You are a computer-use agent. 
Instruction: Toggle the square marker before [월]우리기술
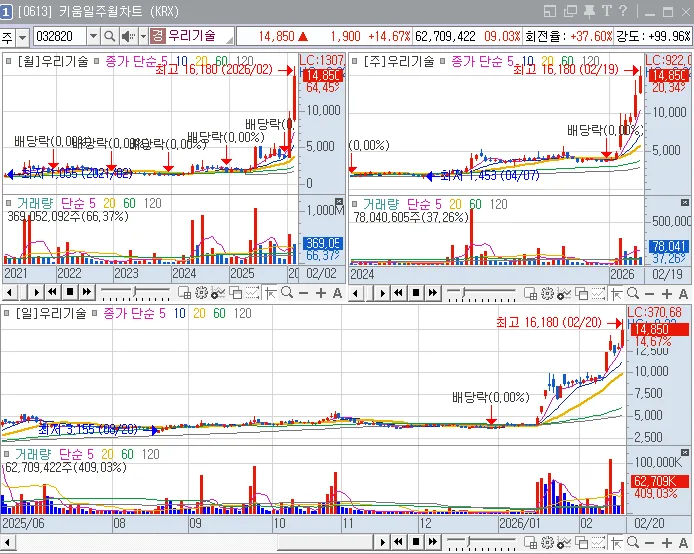pyautogui.click(x=8, y=61)
